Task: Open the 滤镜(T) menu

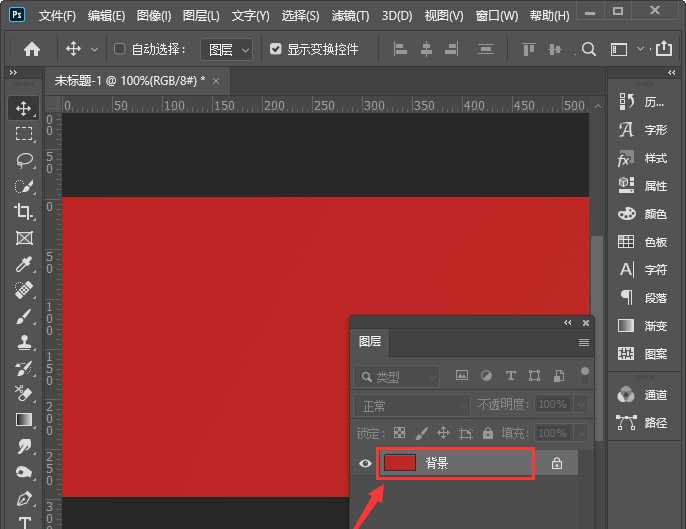Action: (x=349, y=16)
